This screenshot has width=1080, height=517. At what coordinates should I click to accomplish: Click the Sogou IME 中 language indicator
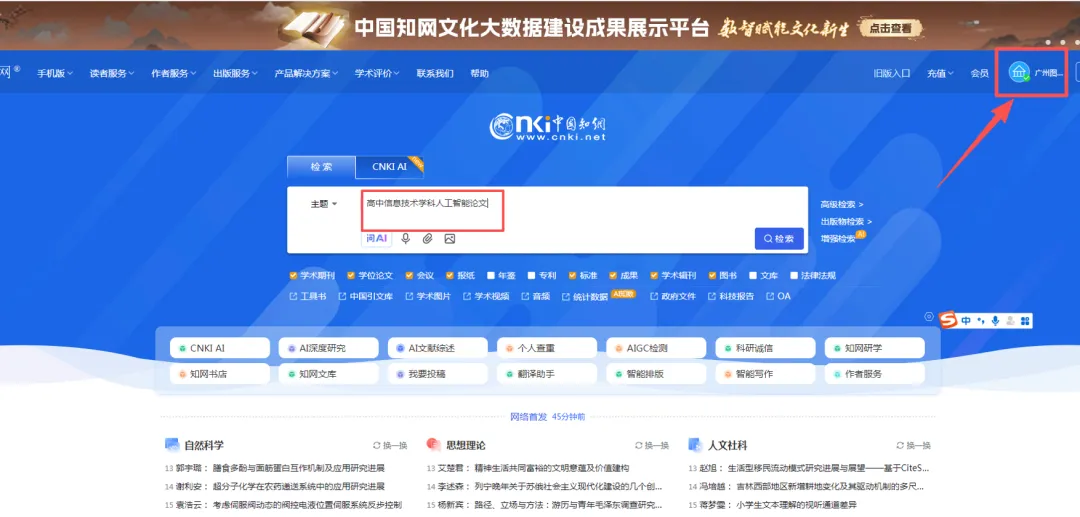[x=966, y=321]
